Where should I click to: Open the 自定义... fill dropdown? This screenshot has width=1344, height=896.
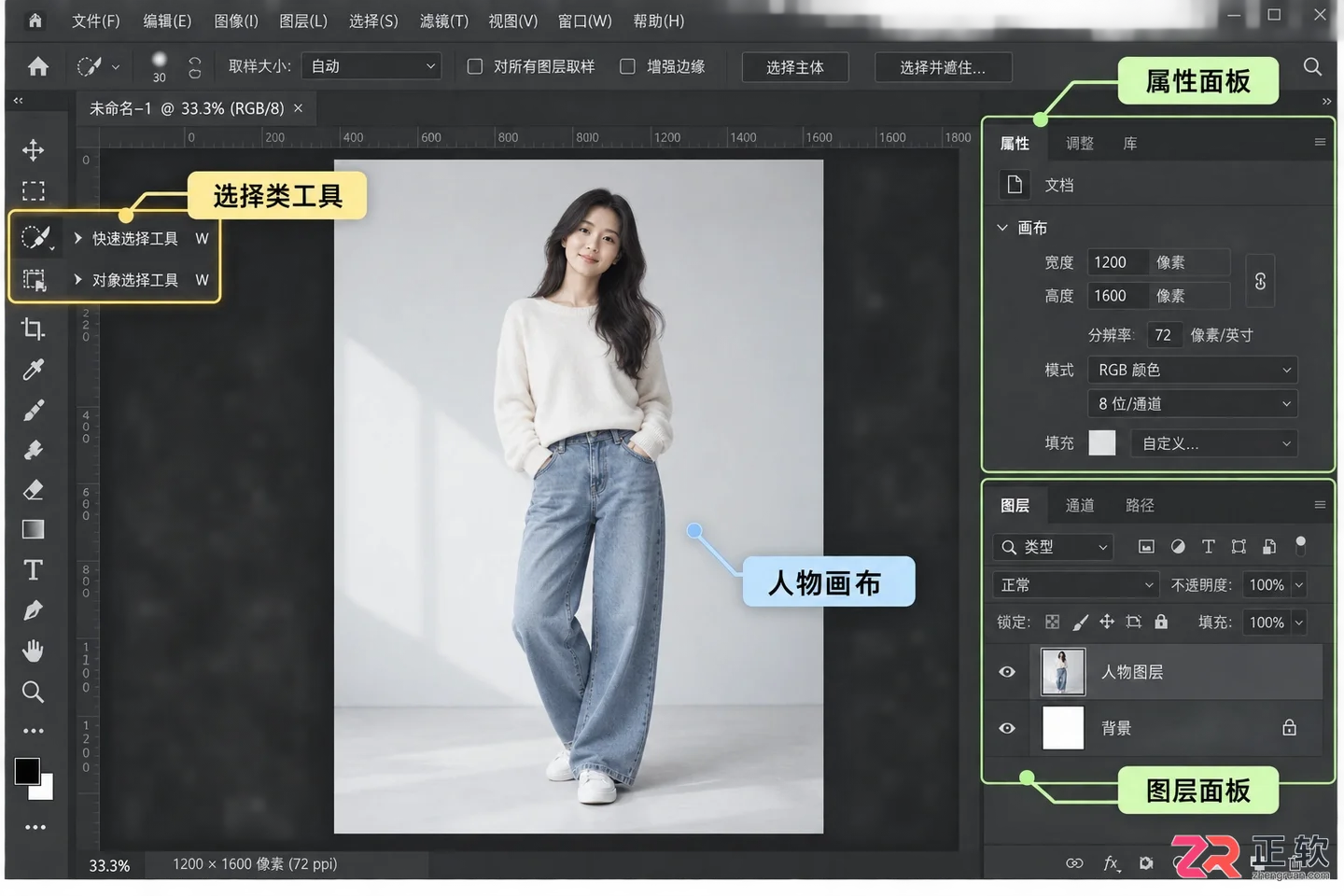[x=1214, y=443]
